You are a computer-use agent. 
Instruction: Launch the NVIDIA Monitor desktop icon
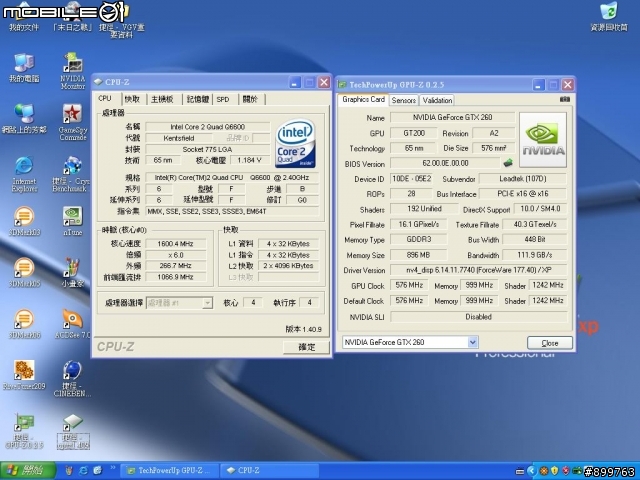(x=73, y=71)
